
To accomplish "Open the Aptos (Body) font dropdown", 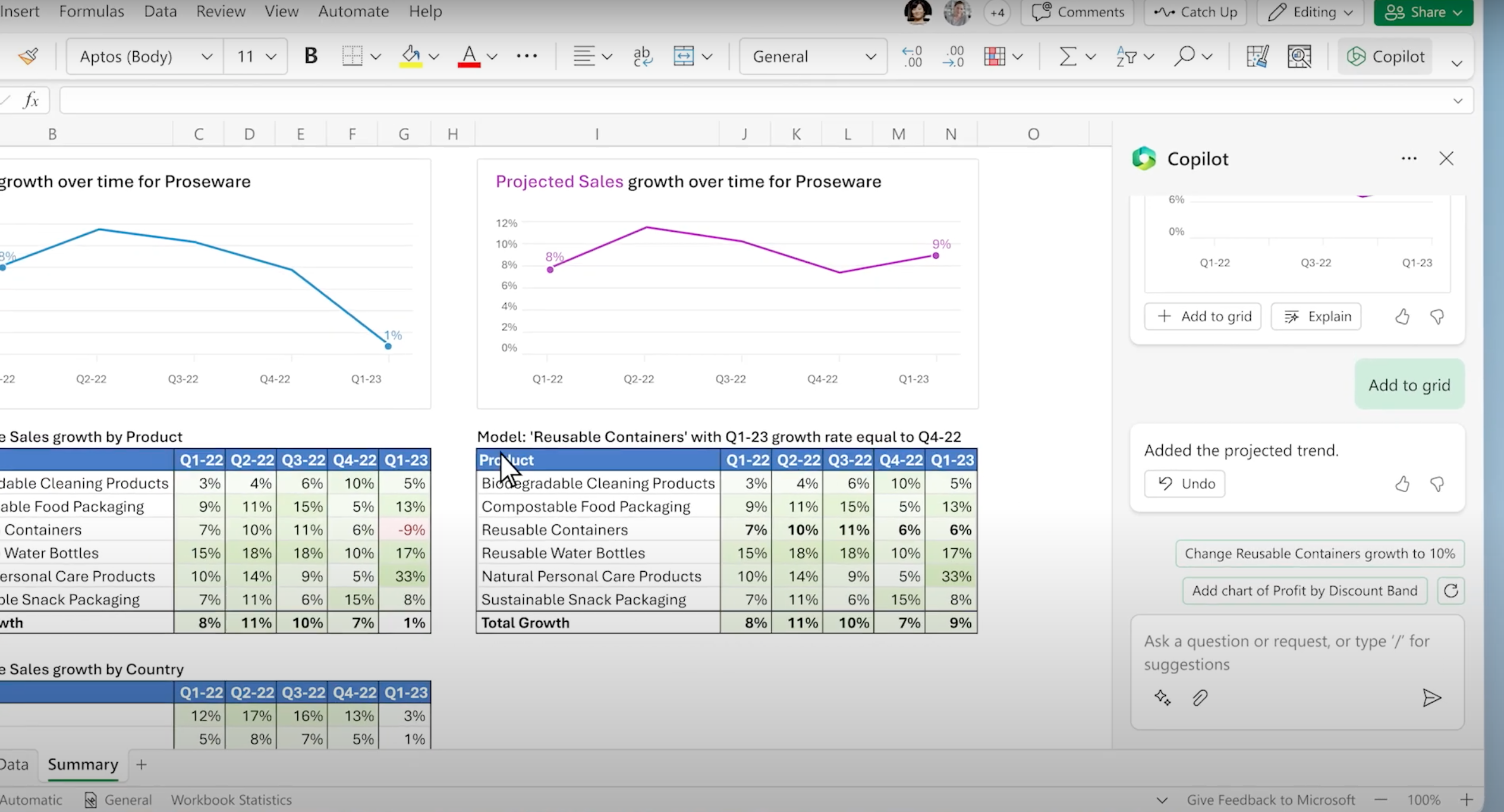I will coord(145,56).
